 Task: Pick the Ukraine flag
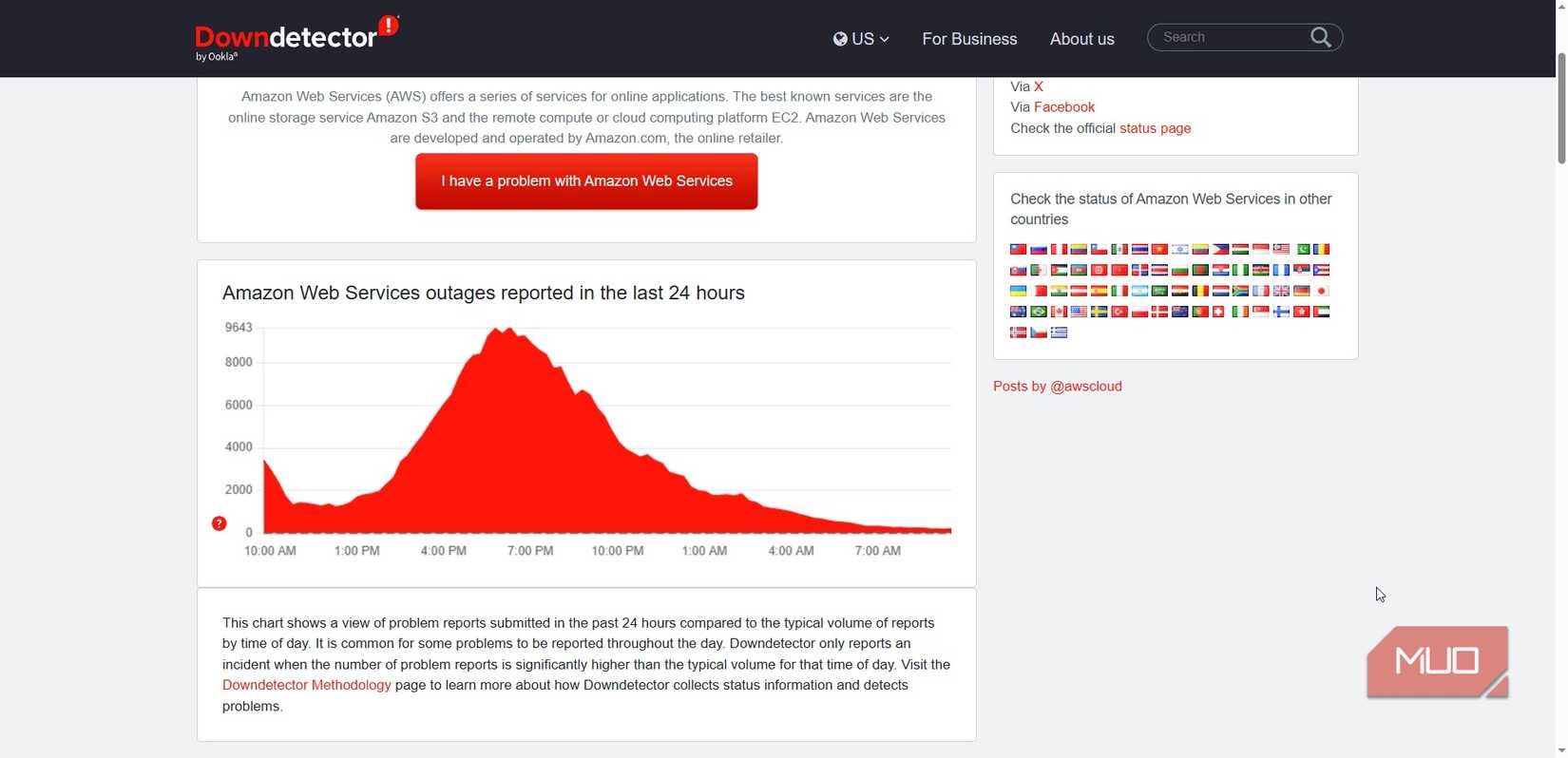1018,291
